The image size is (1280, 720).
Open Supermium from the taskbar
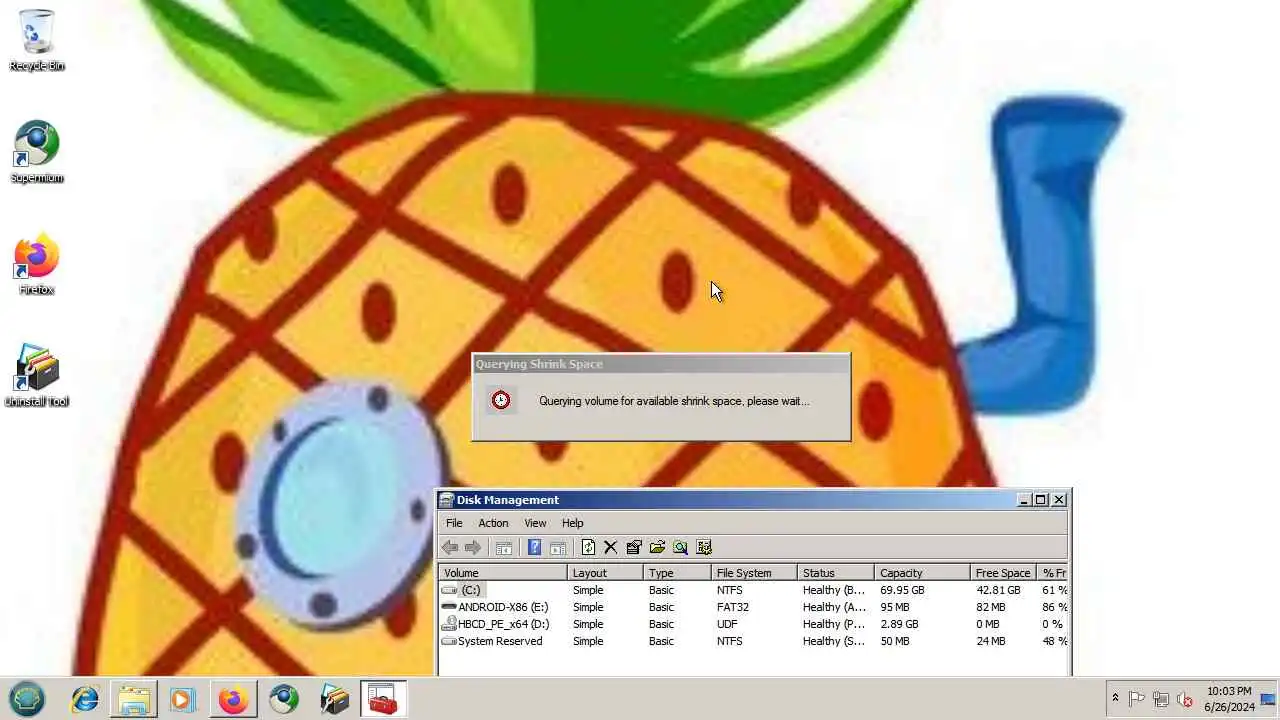[x=284, y=699]
